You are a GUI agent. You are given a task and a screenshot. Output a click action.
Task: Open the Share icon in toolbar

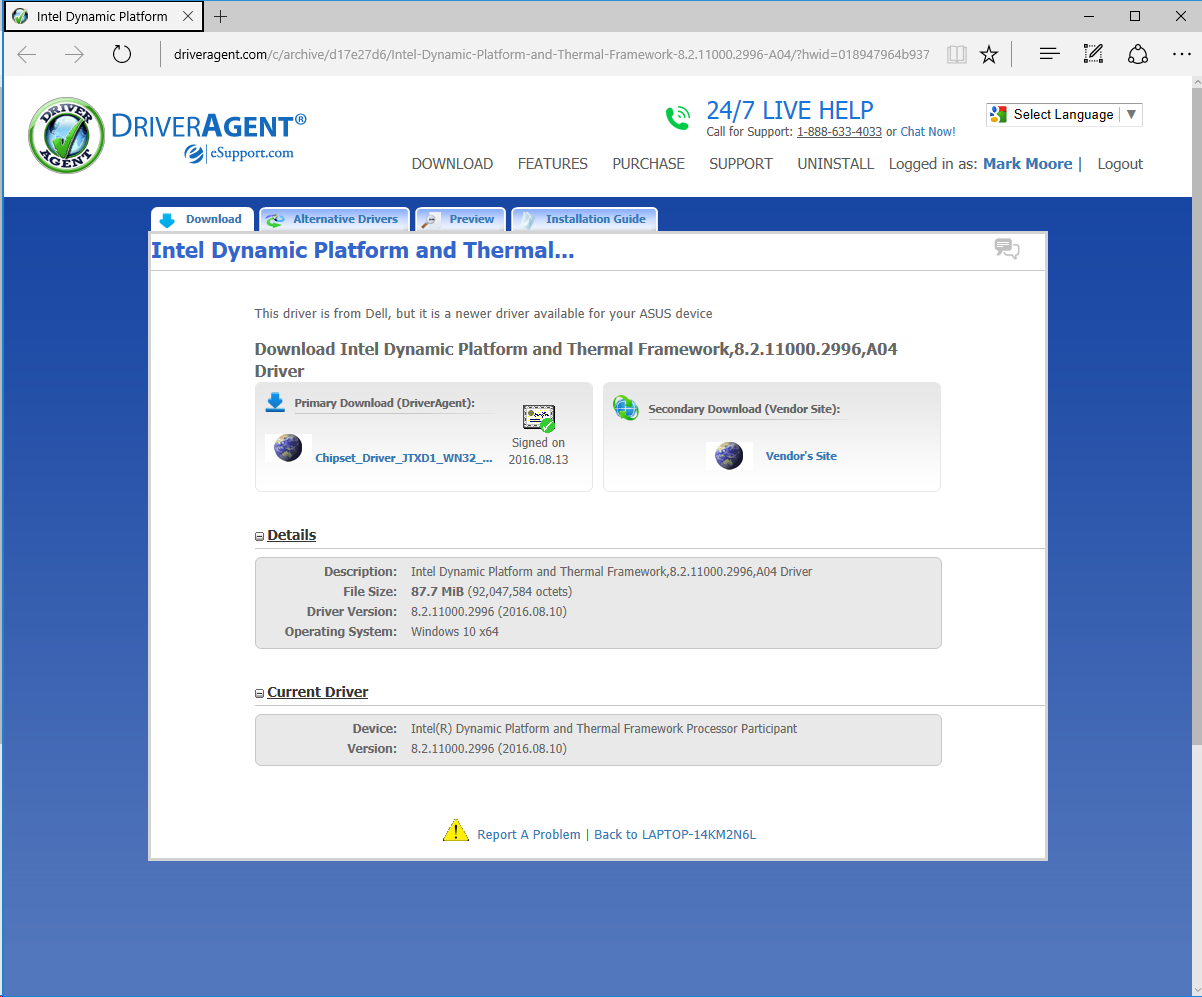point(1138,54)
